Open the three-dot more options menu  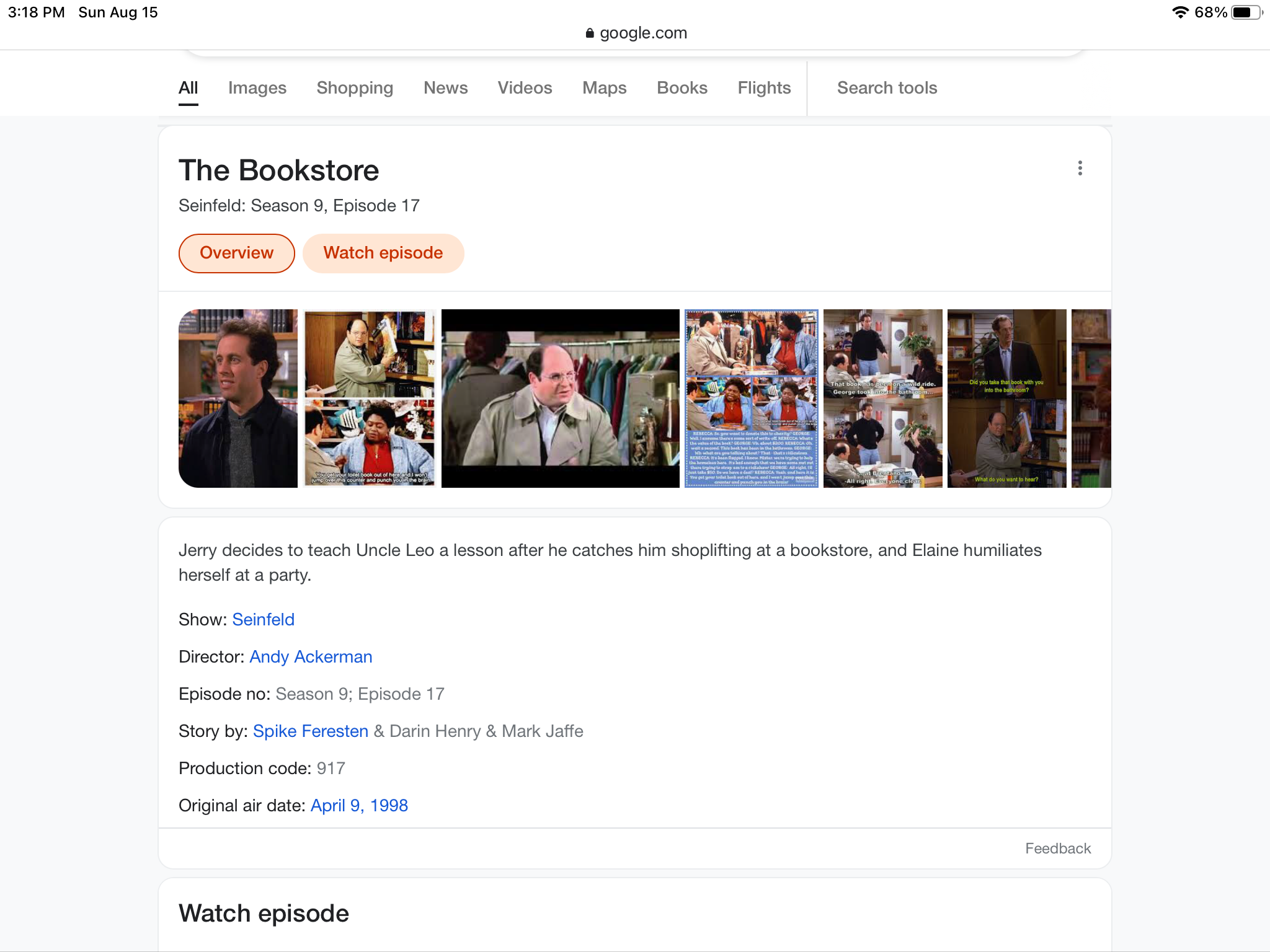pyautogui.click(x=1080, y=169)
